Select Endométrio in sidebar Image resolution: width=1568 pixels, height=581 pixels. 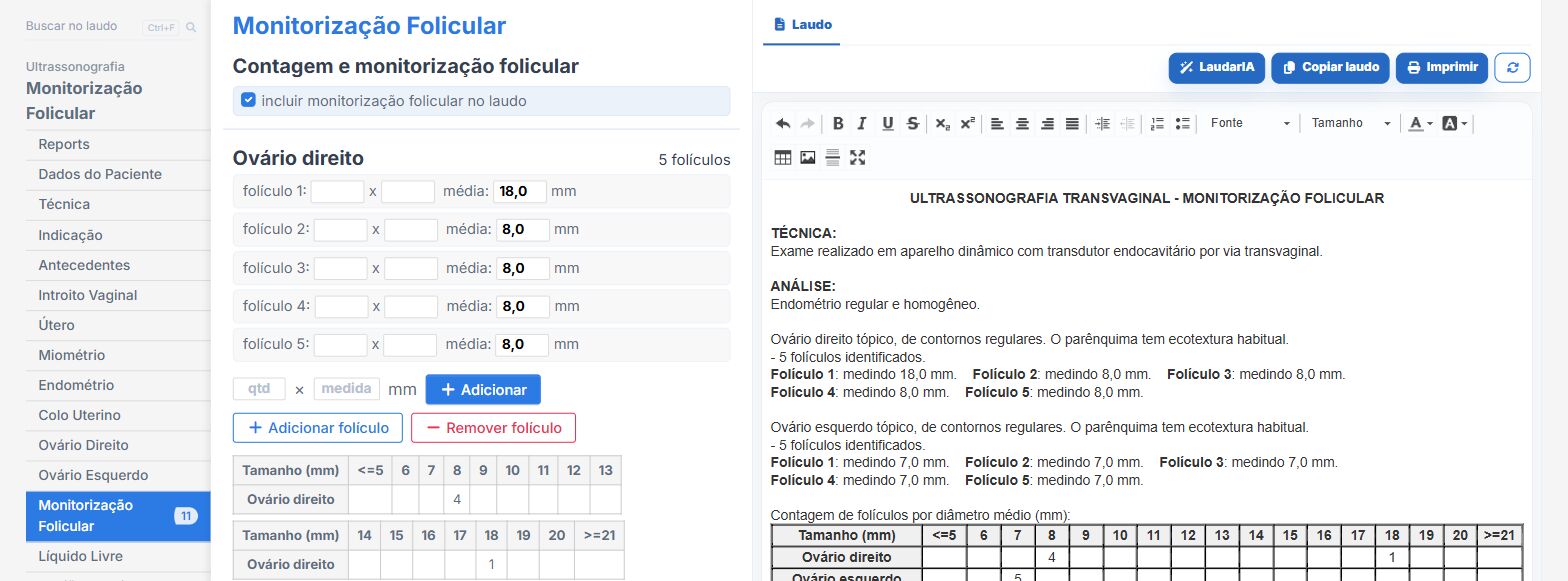point(118,385)
